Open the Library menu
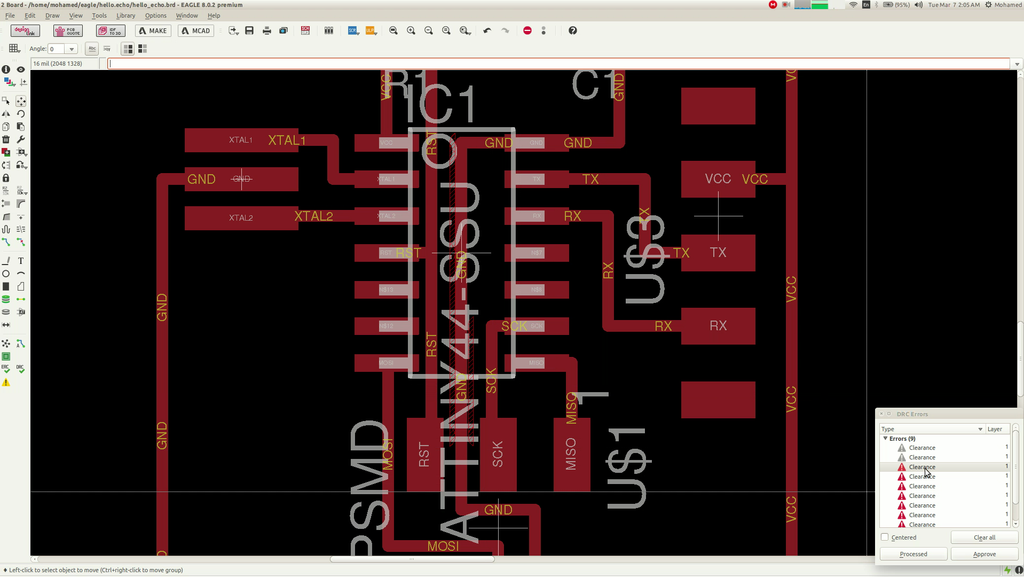 [125, 15]
